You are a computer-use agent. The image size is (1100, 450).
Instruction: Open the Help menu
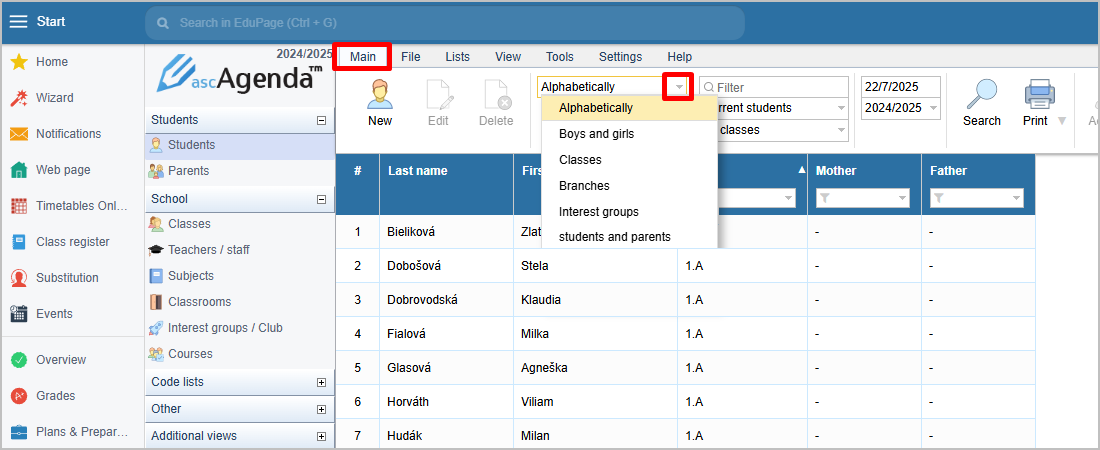(680, 57)
